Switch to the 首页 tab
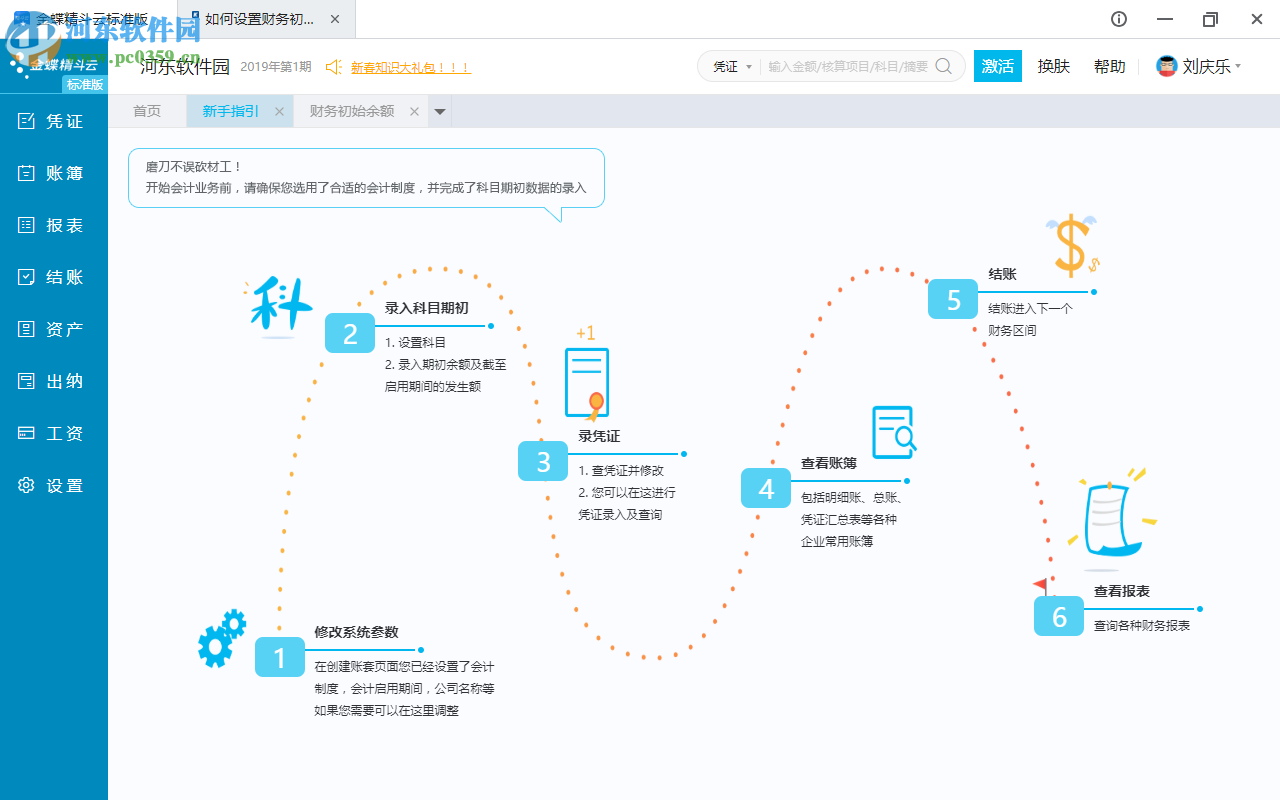 pos(147,111)
